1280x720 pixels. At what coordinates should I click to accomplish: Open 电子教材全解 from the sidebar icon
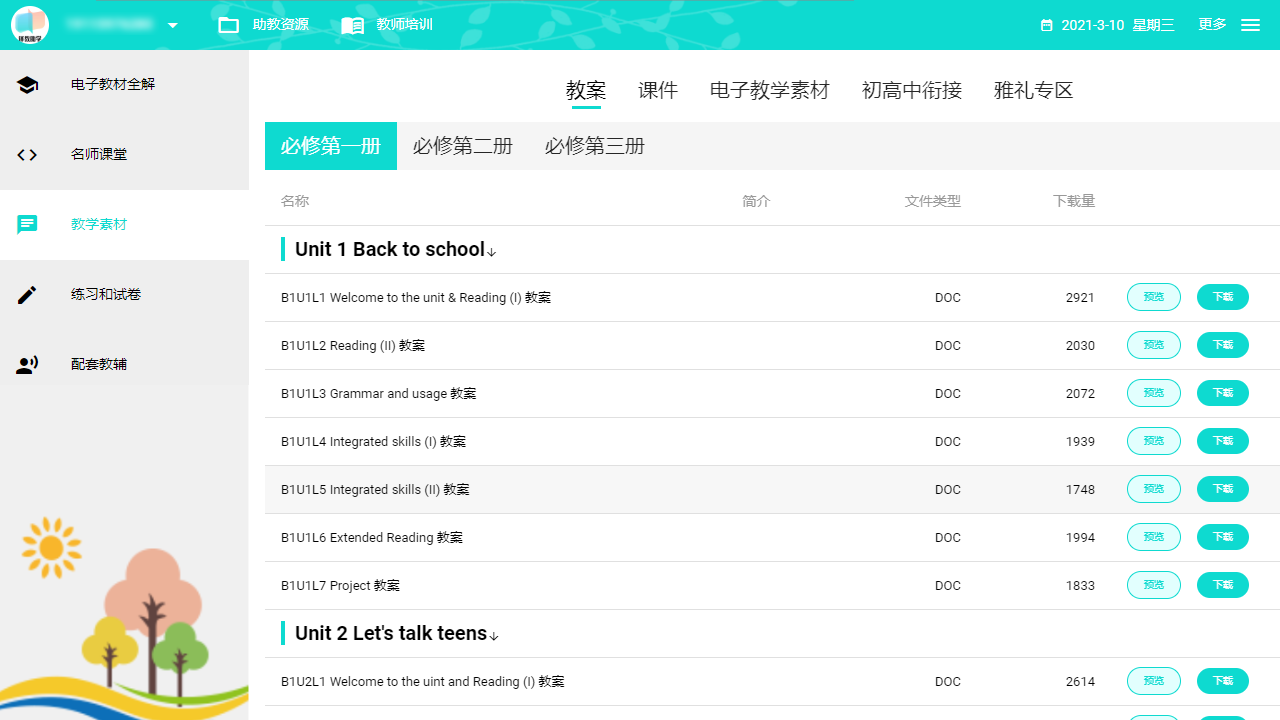27,85
